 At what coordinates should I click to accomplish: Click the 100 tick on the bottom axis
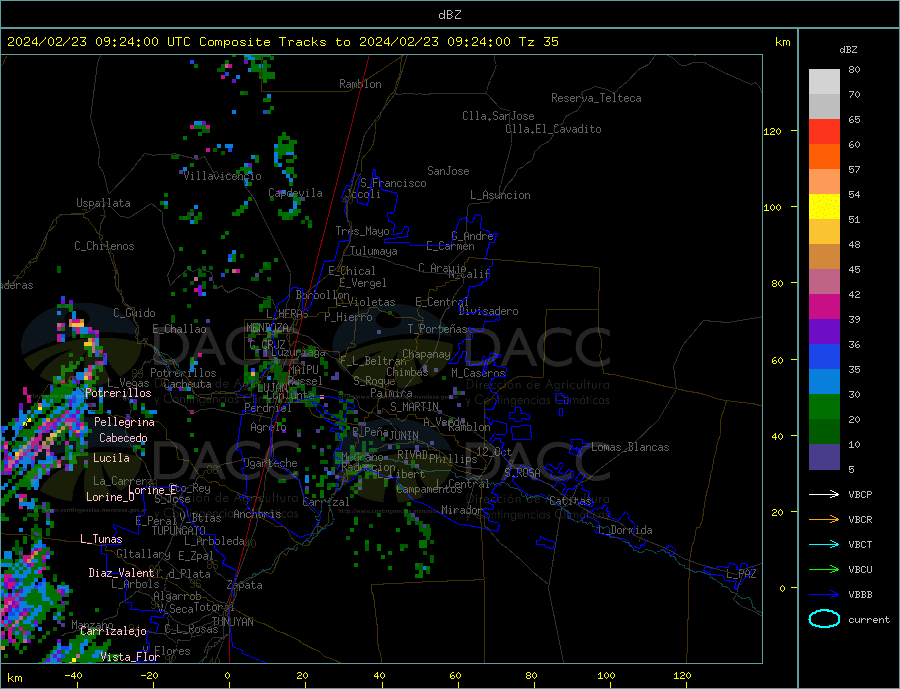click(606, 676)
